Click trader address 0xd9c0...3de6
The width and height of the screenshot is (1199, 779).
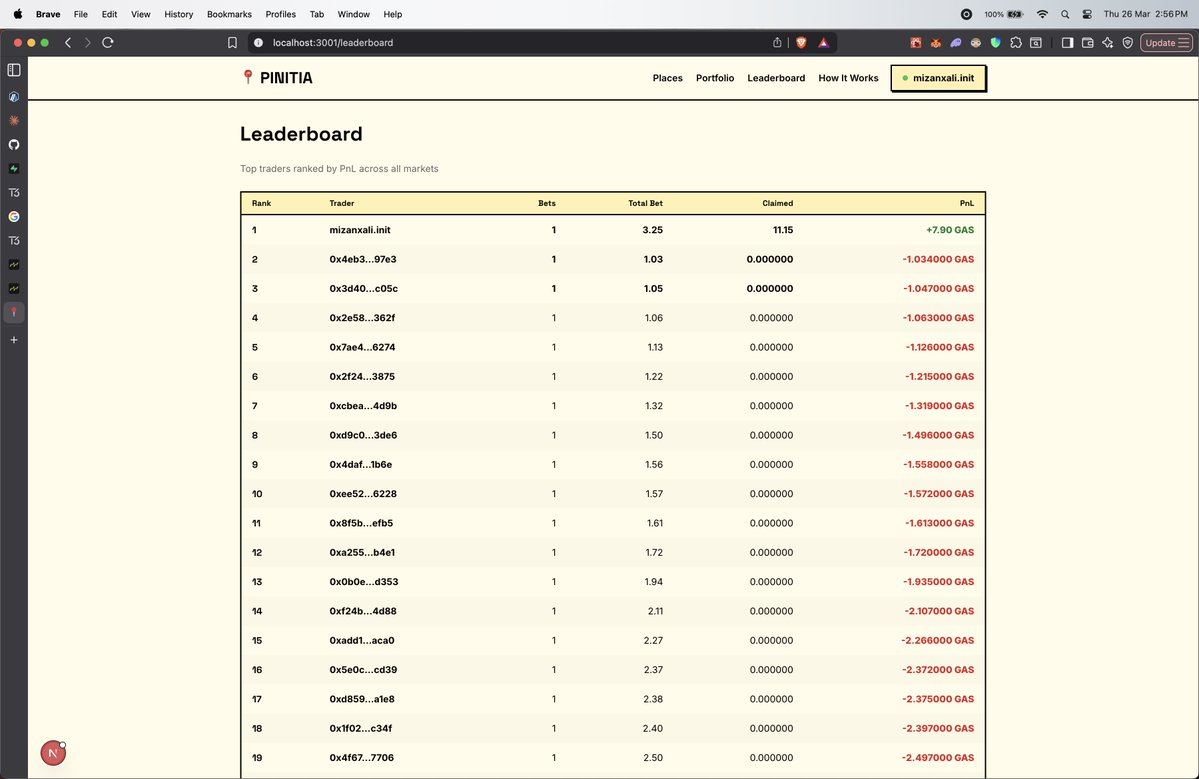[363, 435]
